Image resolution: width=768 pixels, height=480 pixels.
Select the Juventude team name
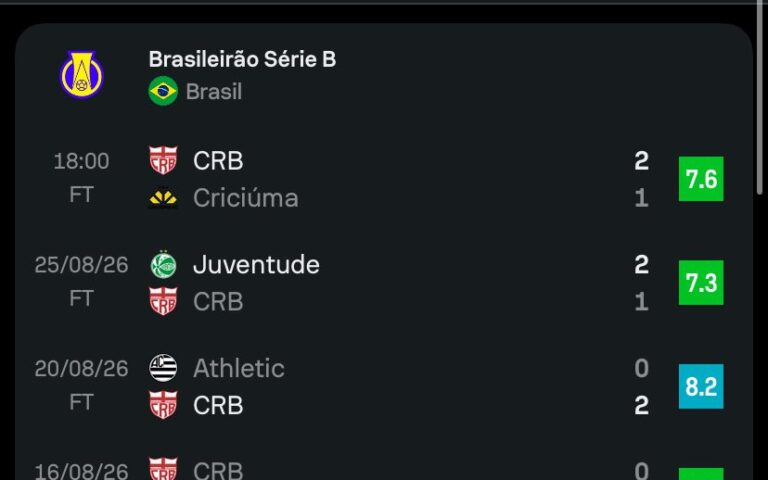[256, 264]
